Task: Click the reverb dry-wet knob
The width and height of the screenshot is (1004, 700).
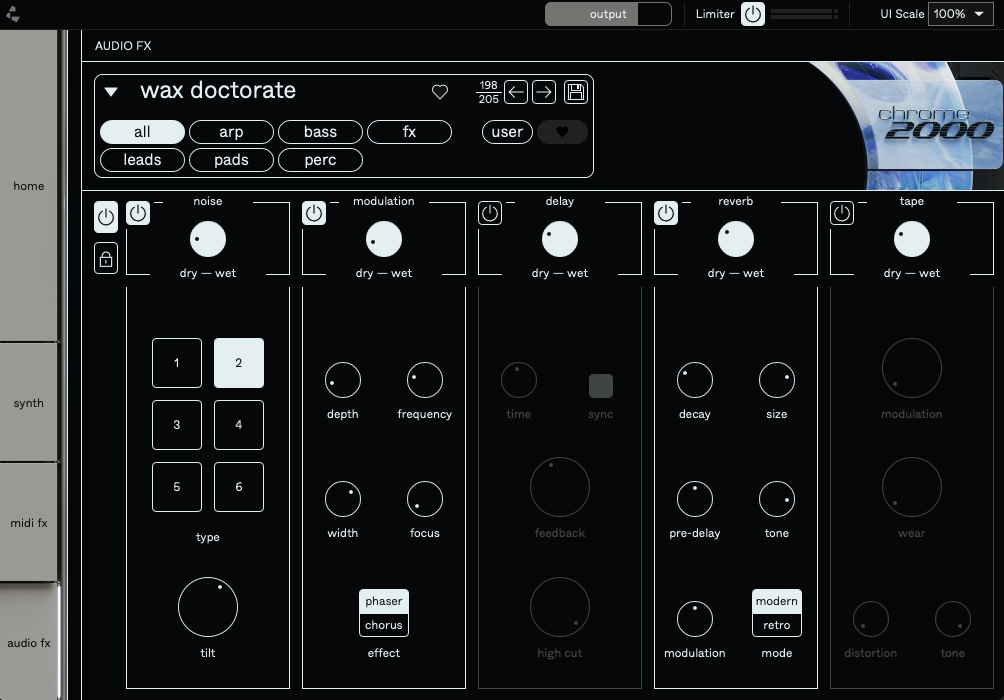Action: (736, 240)
